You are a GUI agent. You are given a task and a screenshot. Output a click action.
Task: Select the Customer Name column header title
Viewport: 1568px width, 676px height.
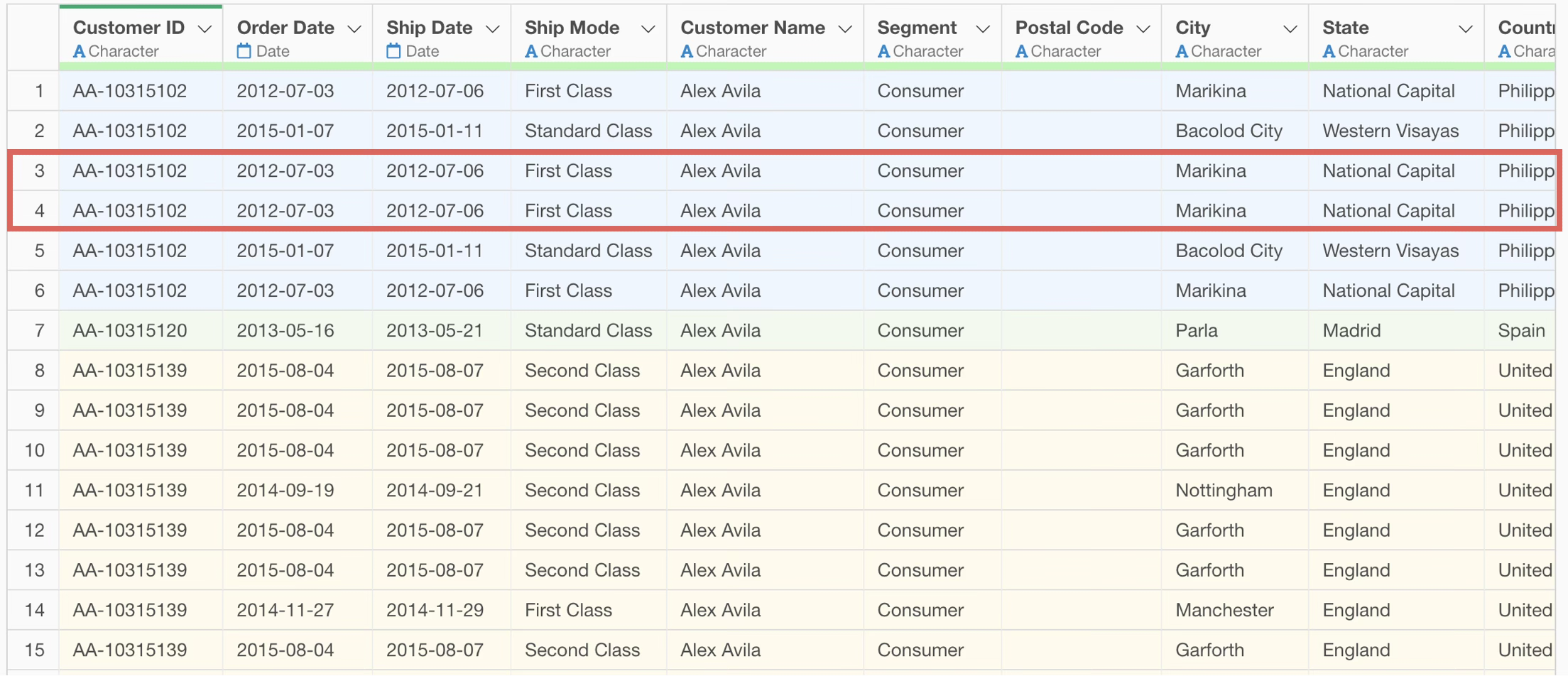(x=752, y=28)
